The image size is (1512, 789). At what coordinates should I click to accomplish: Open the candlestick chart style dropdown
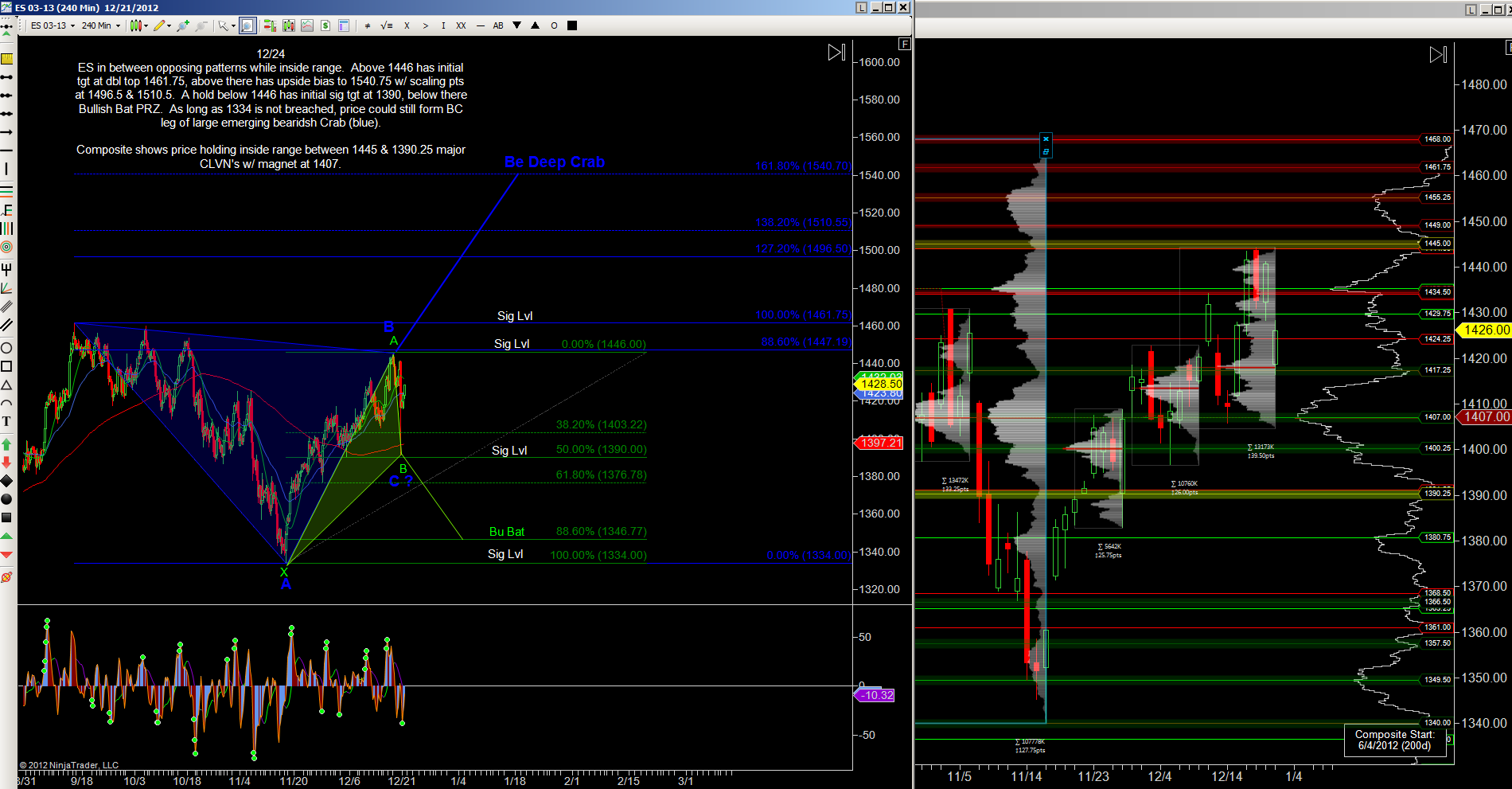click(139, 25)
